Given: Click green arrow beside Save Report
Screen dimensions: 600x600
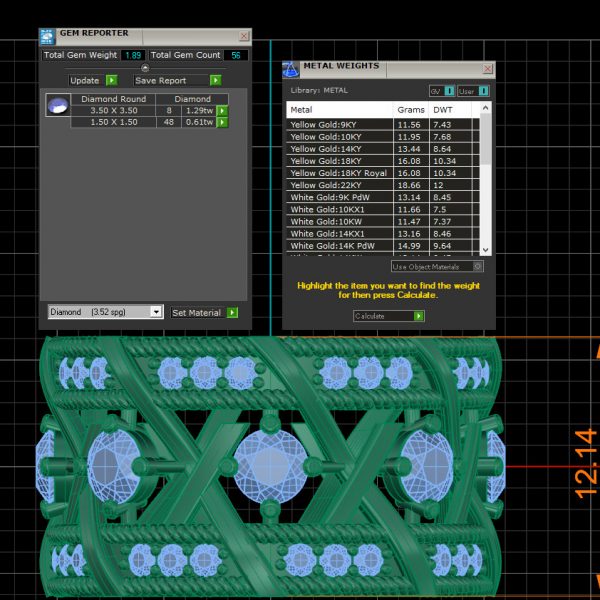Looking at the screenshot, I should (x=215, y=80).
